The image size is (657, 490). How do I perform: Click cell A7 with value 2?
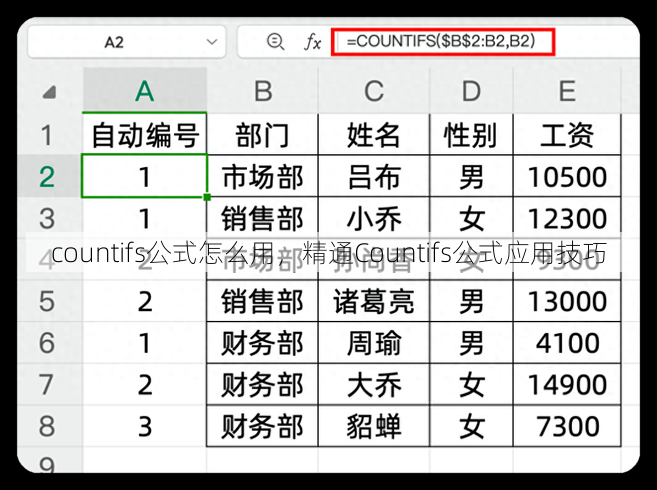click(x=145, y=384)
